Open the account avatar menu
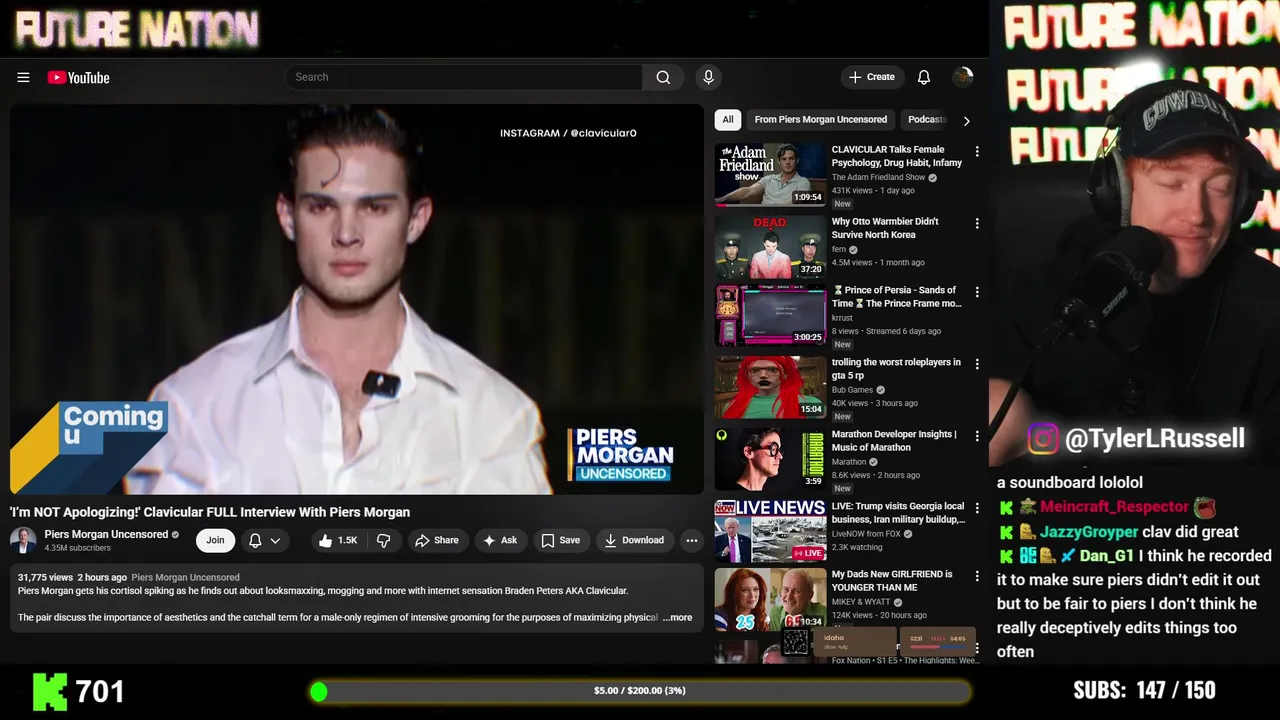This screenshot has width=1280, height=720. pyautogui.click(x=963, y=77)
